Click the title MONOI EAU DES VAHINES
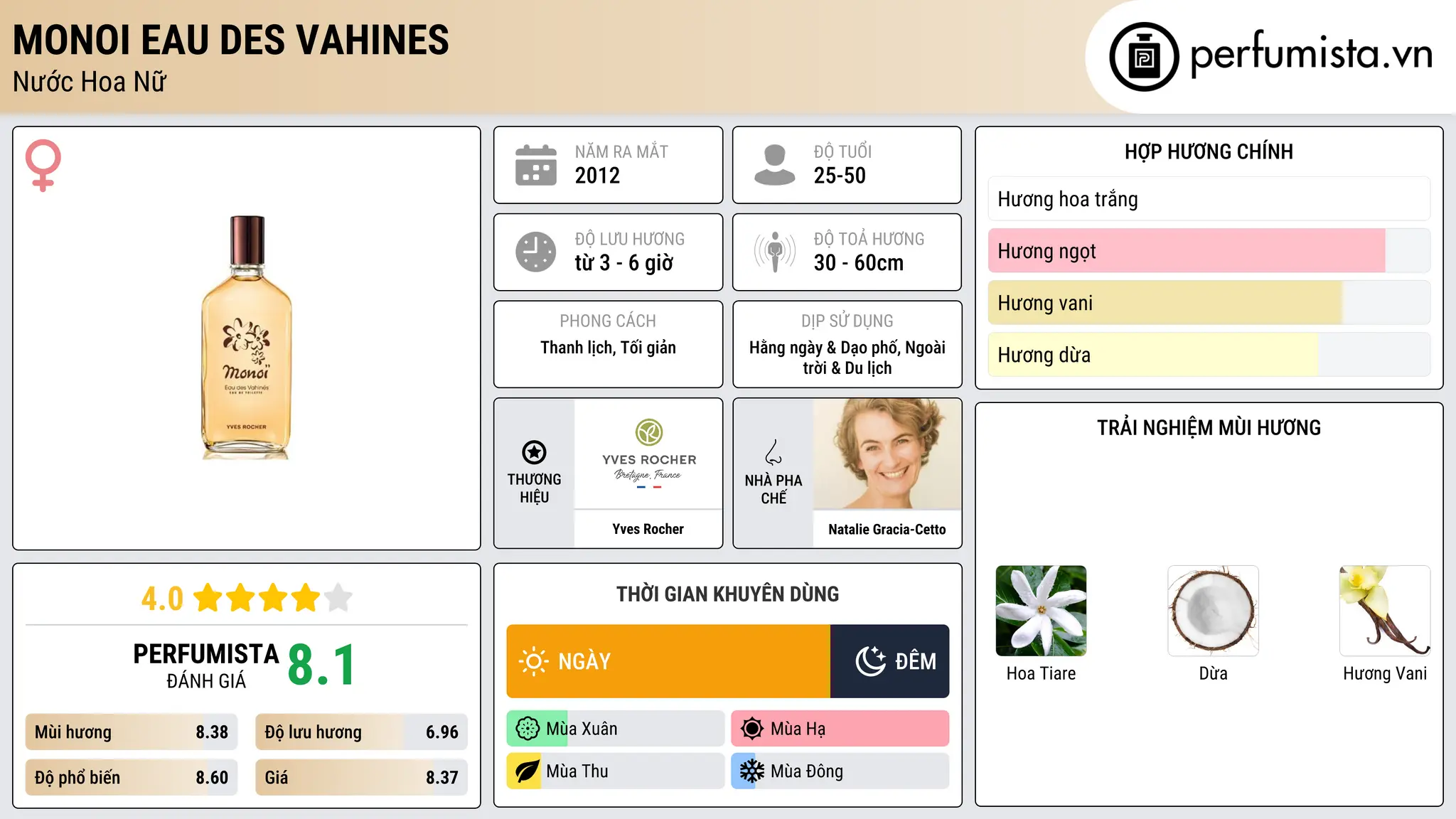Screen dimensions: 1456x819 [231, 40]
